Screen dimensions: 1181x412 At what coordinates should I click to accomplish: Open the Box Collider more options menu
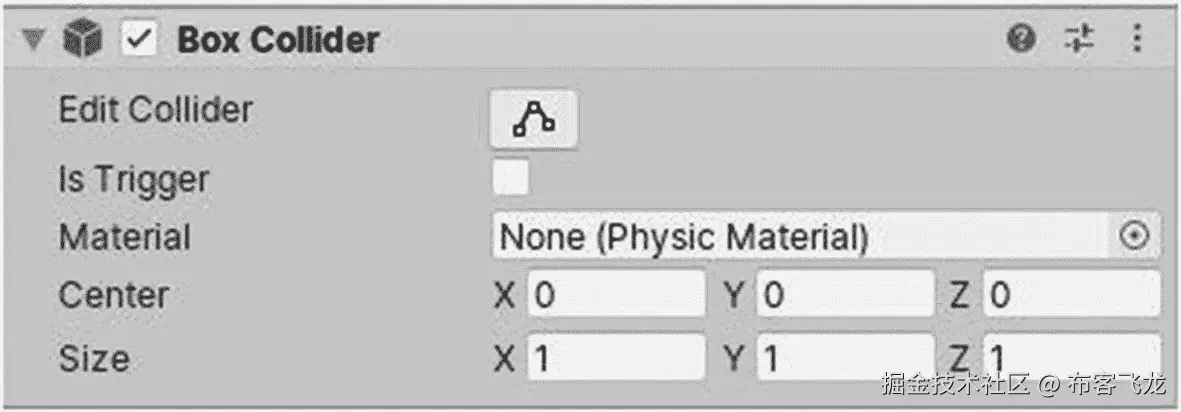[1136, 40]
